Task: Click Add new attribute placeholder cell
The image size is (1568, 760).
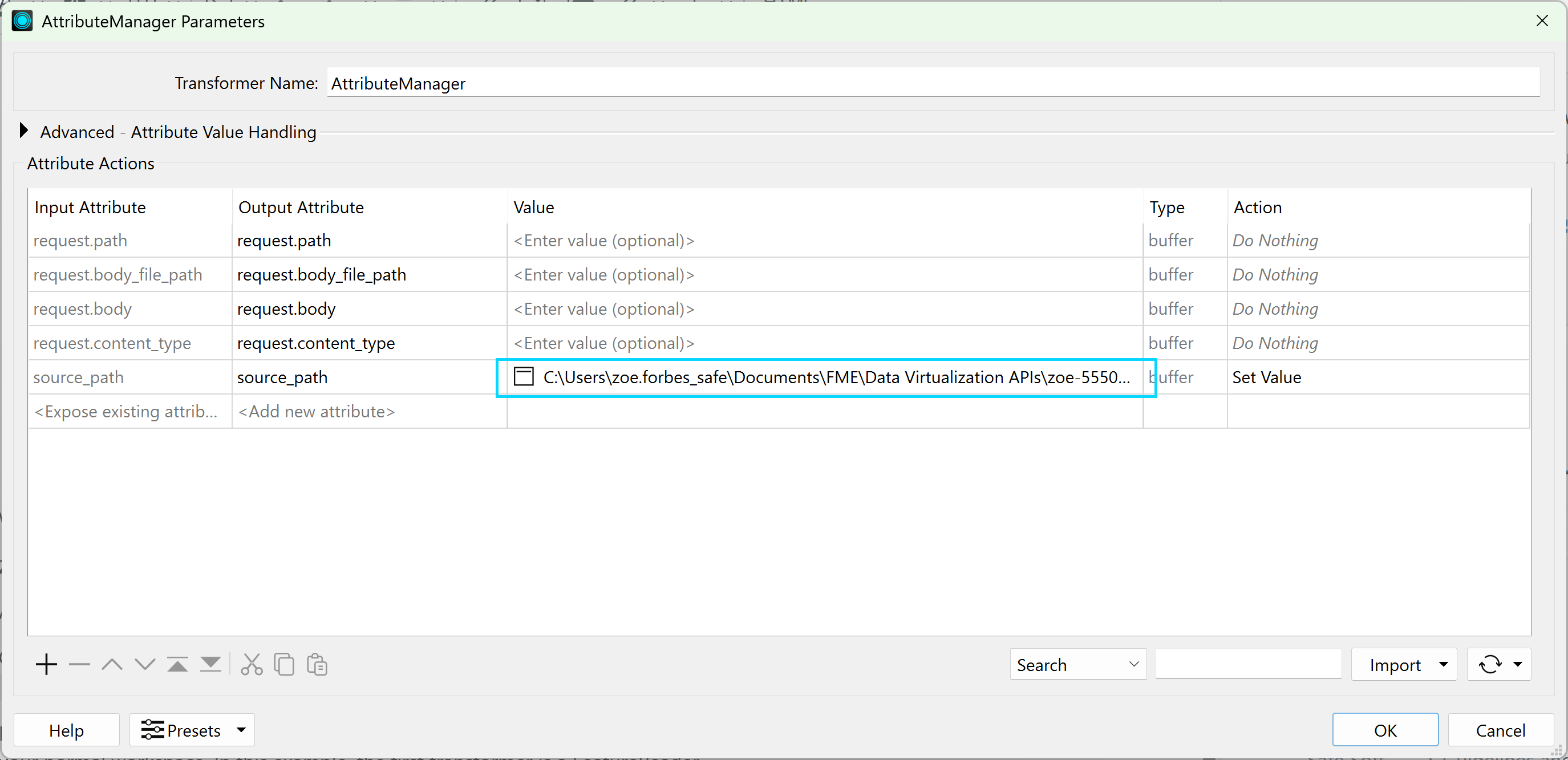Action: [x=370, y=411]
